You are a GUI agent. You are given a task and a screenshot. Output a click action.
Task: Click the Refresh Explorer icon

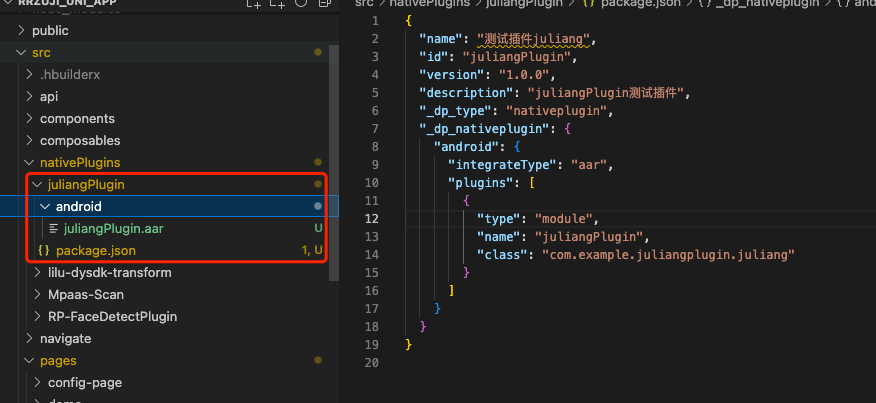pyautogui.click(x=299, y=5)
